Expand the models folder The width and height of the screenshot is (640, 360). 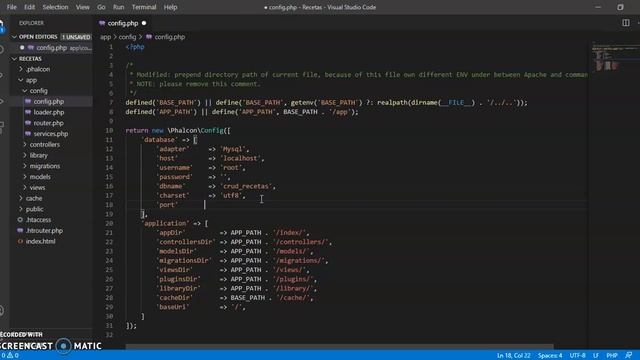pyautogui.click(x=25, y=177)
